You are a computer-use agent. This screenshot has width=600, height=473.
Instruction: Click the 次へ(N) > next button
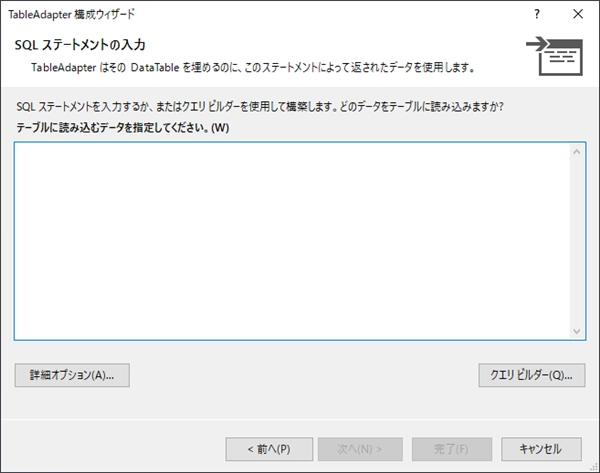[360, 449]
